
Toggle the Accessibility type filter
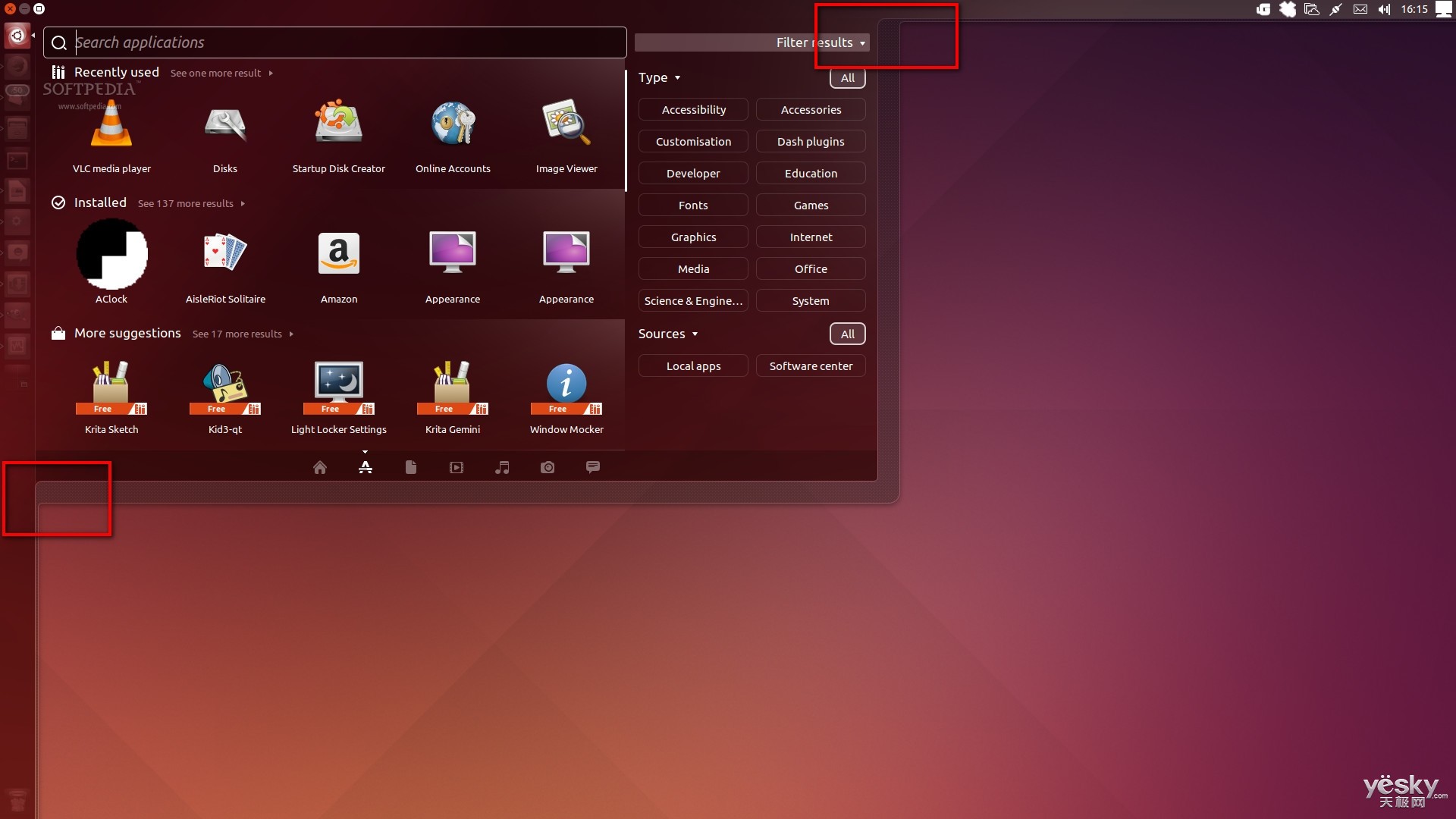click(693, 110)
